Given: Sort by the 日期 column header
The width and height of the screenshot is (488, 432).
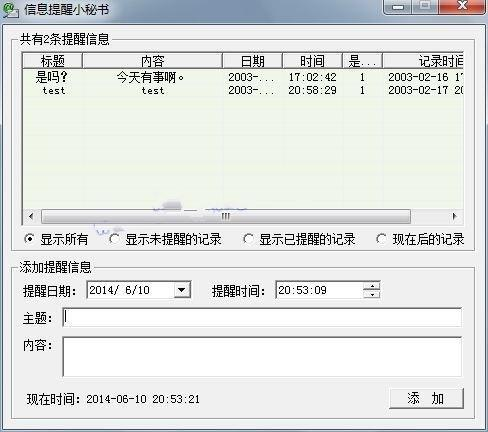Looking at the screenshot, I should tap(252, 61).
